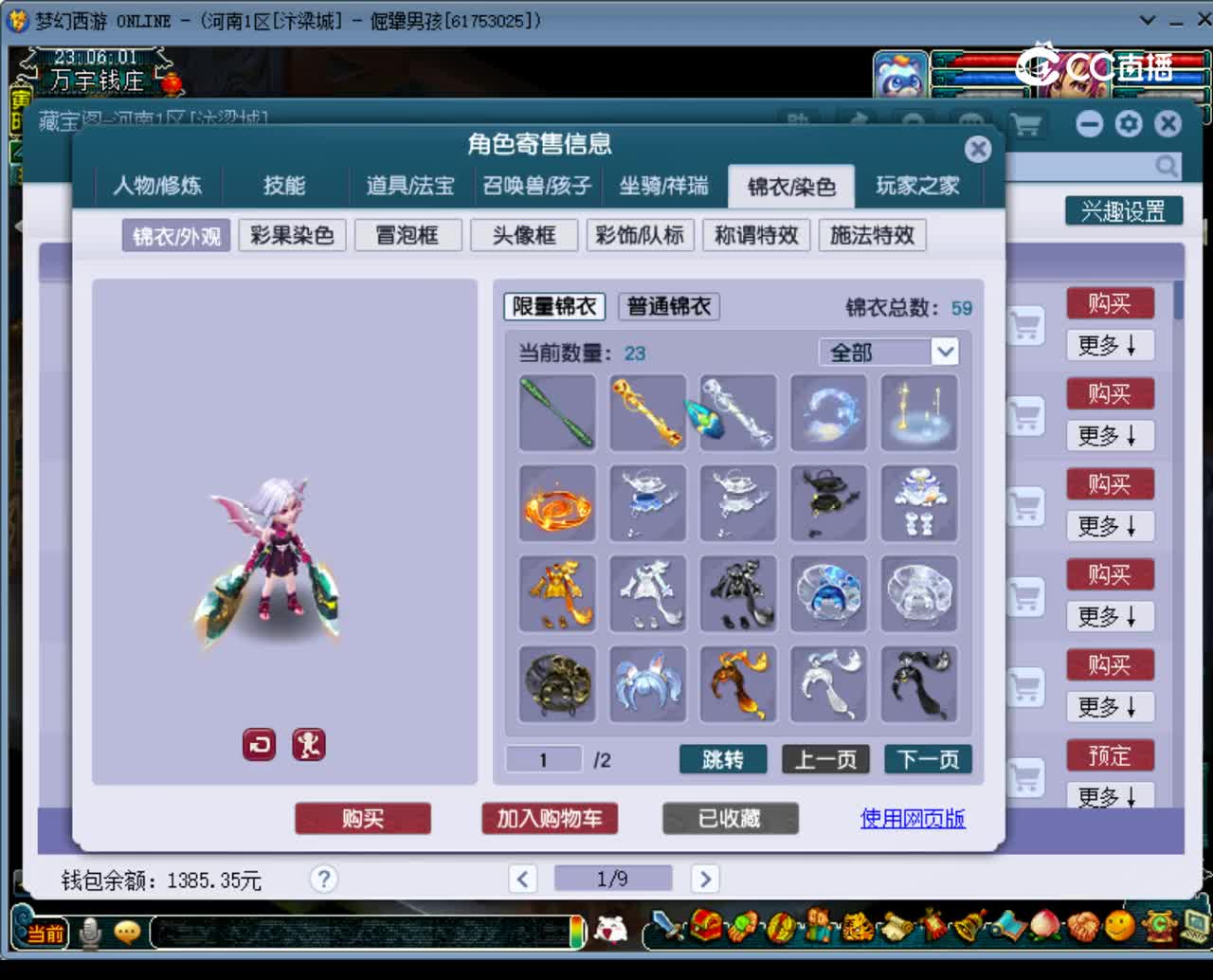The width and height of the screenshot is (1213, 980).
Task: Switch to 施法特效 sub-tab
Action: 872,235
